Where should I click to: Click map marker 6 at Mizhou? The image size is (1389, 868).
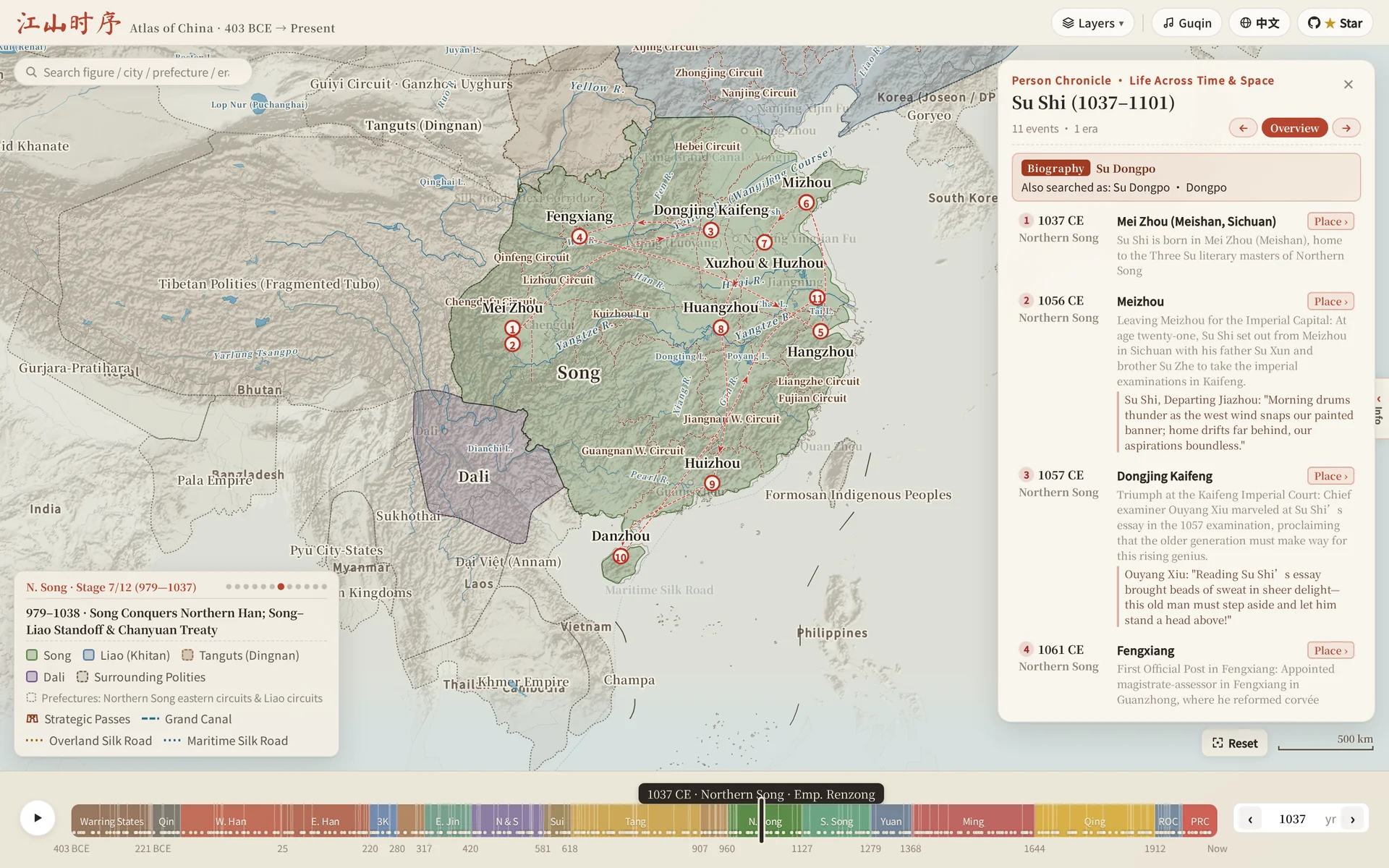(806, 203)
